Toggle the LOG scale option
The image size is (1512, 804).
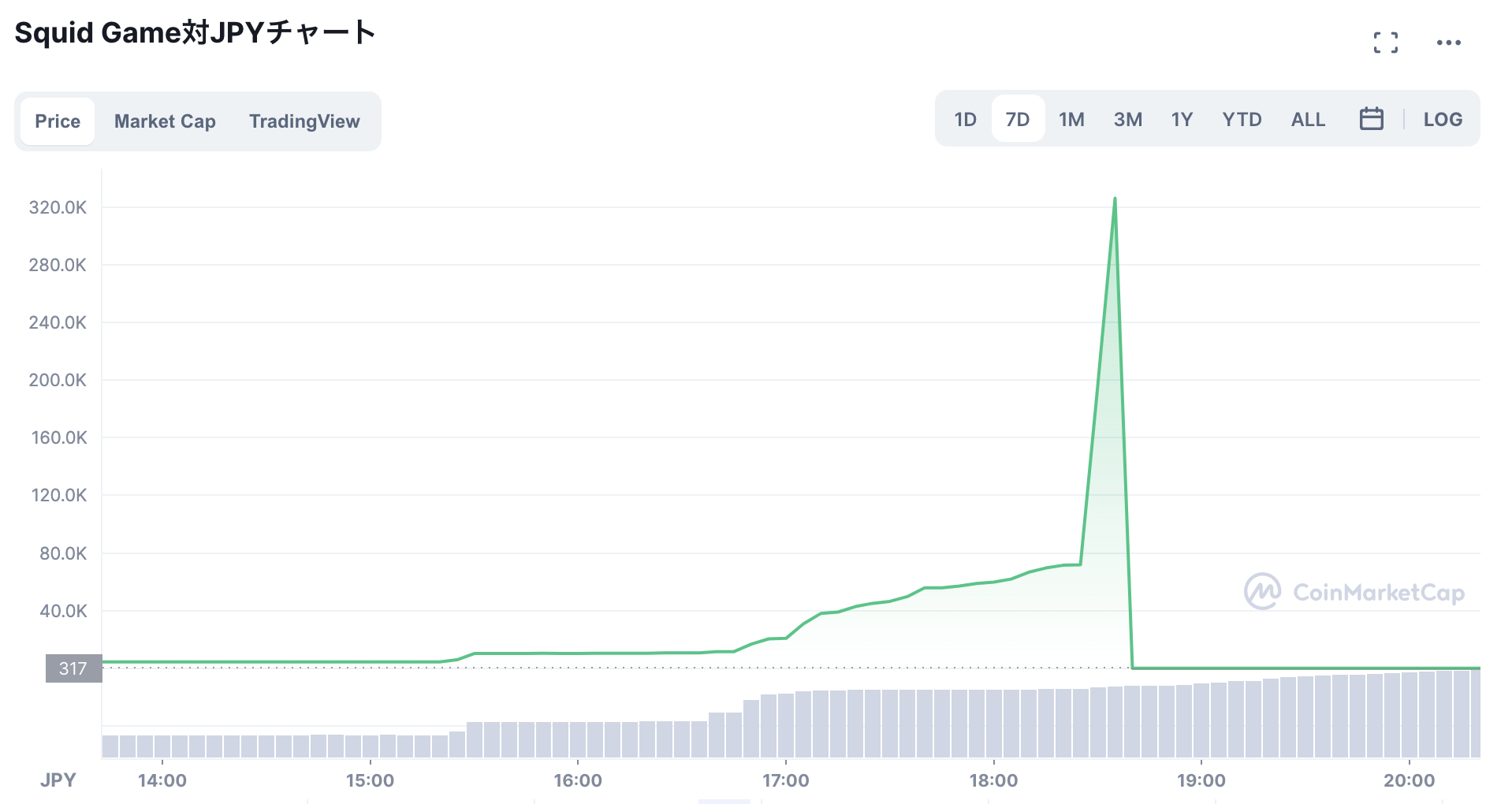1443,119
